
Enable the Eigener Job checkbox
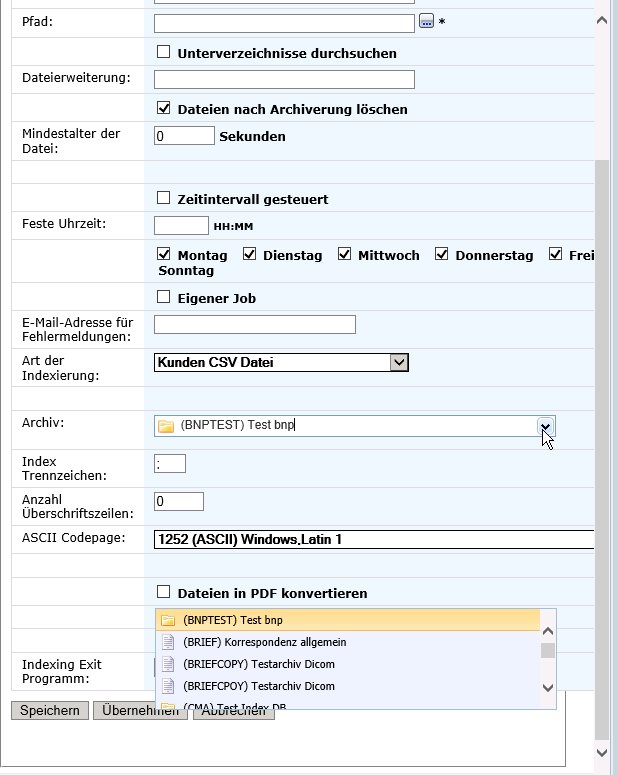(164, 297)
